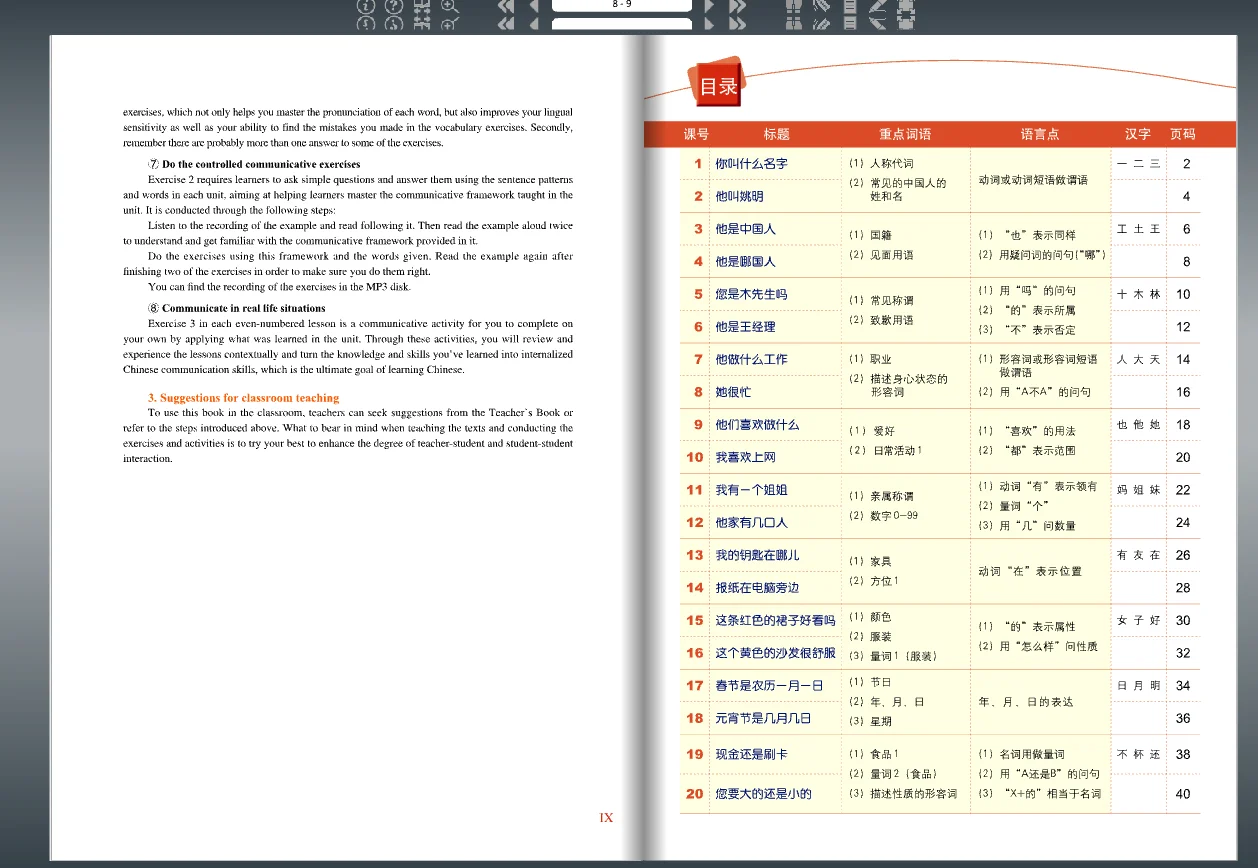
Task: Click the page number field showing 8 - 9
Action: [621, 5]
